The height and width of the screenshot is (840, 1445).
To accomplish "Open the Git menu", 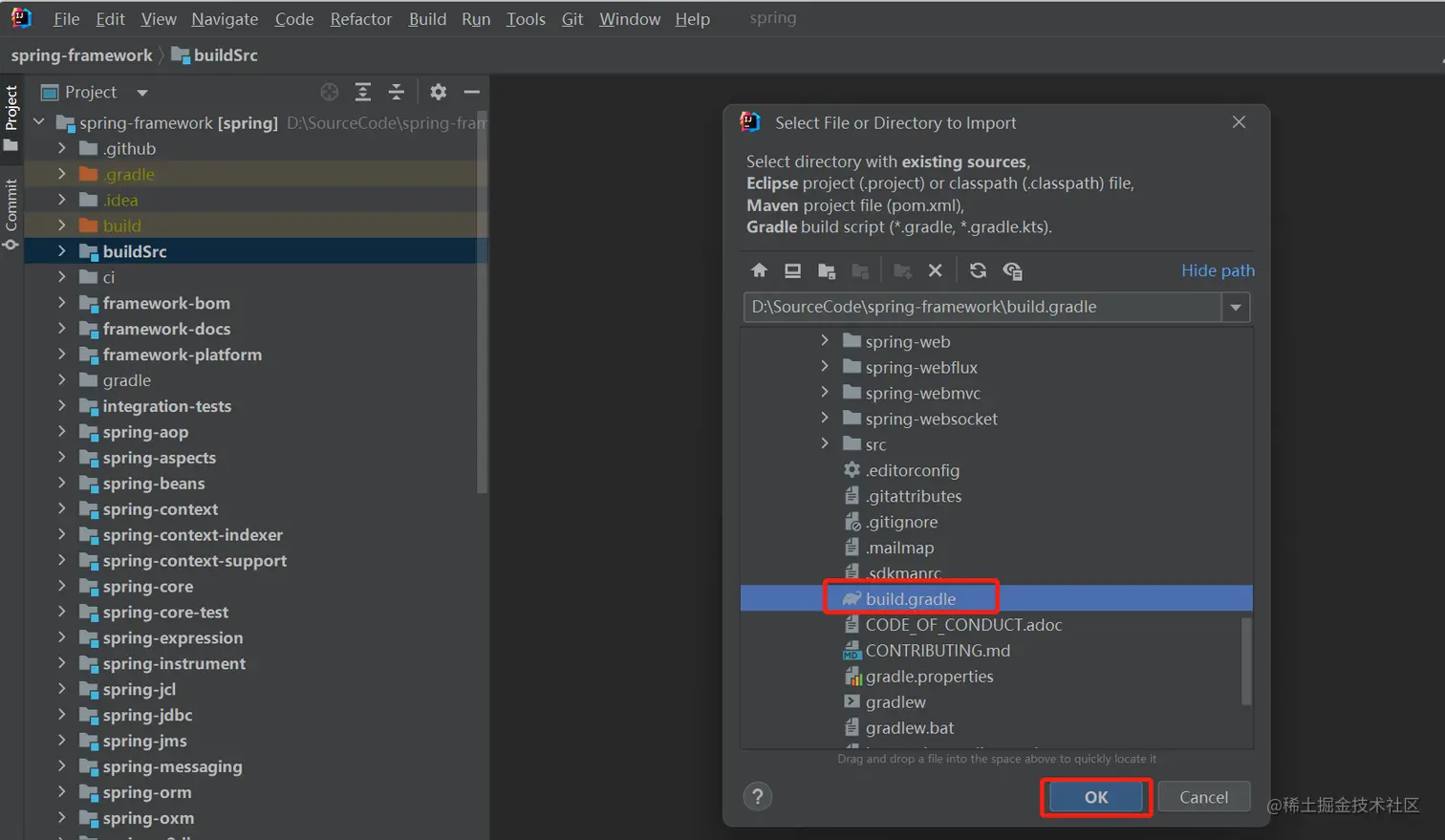I will pos(572,19).
